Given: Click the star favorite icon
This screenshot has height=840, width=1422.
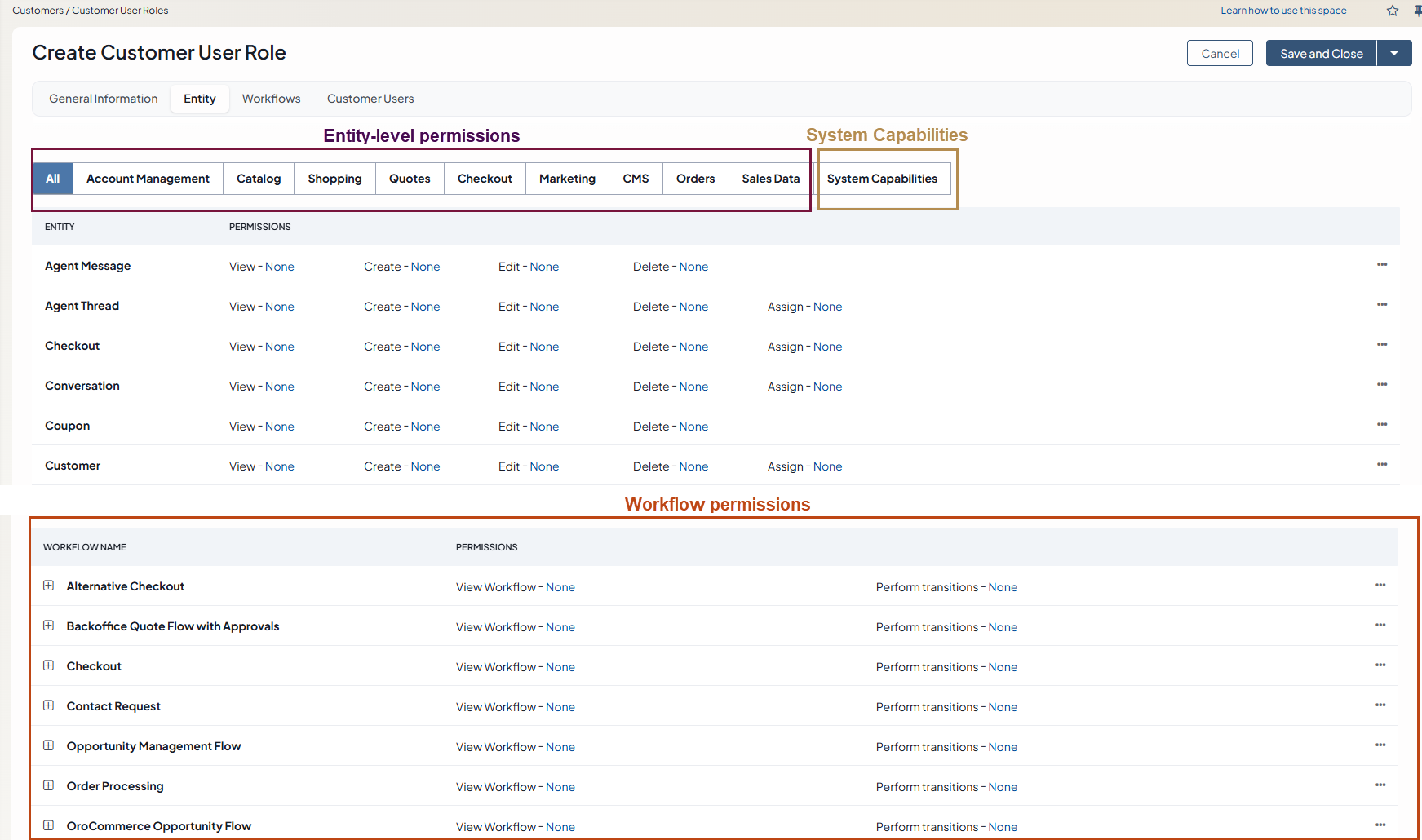Looking at the screenshot, I should (x=1393, y=11).
